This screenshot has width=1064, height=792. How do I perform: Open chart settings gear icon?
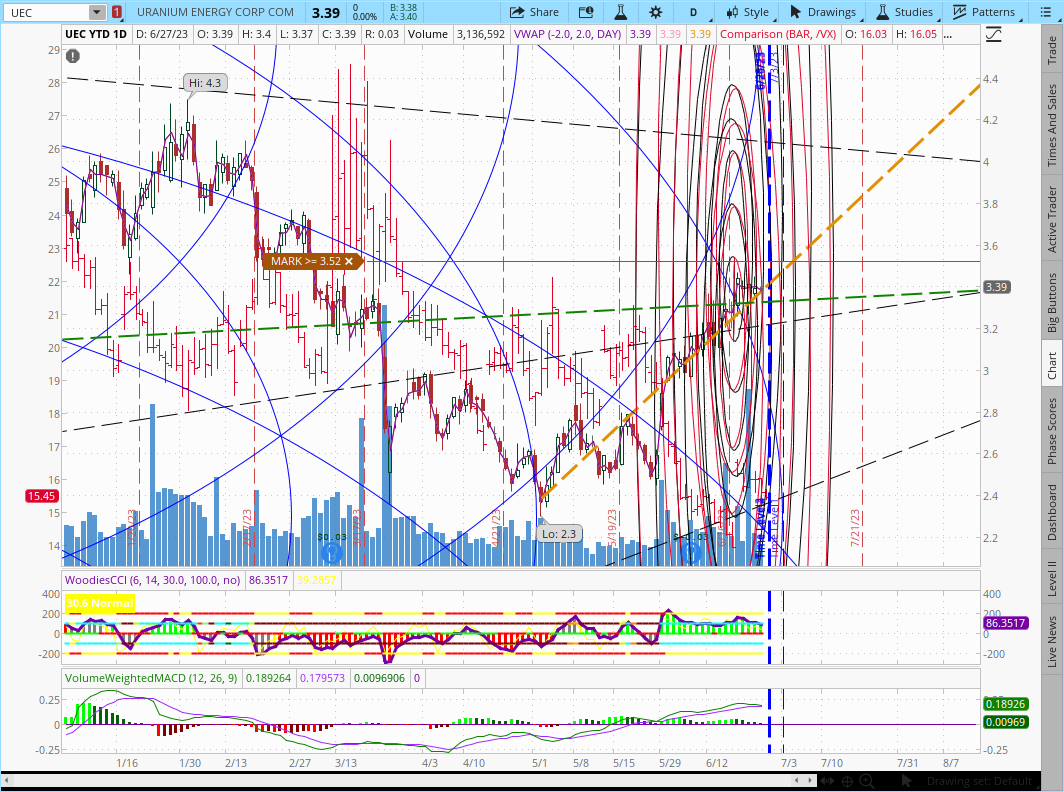tap(655, 12)
